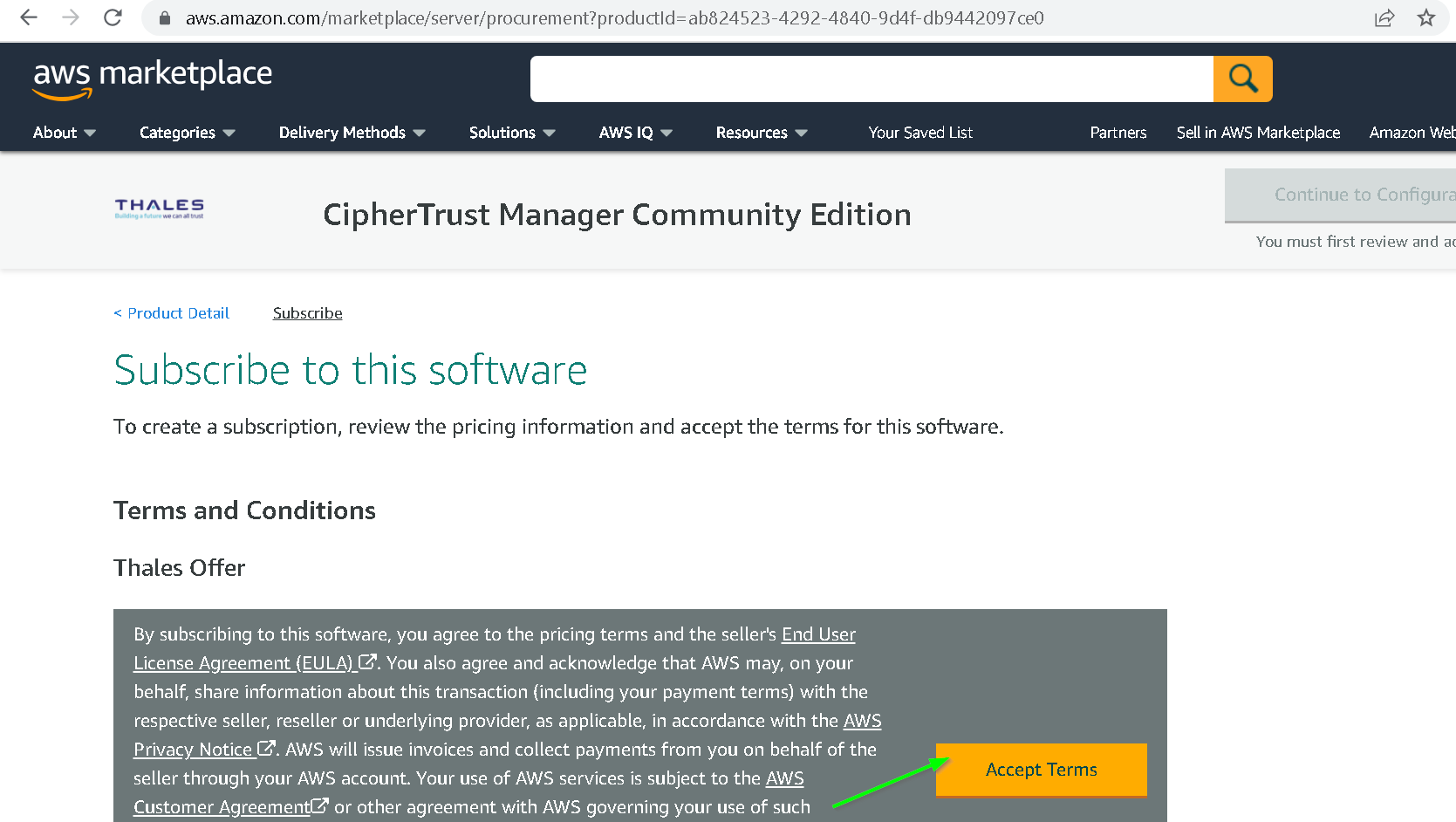Expand the About dropdown menu
Viewport: 1456px width, 822px height.
pos(64,133)
